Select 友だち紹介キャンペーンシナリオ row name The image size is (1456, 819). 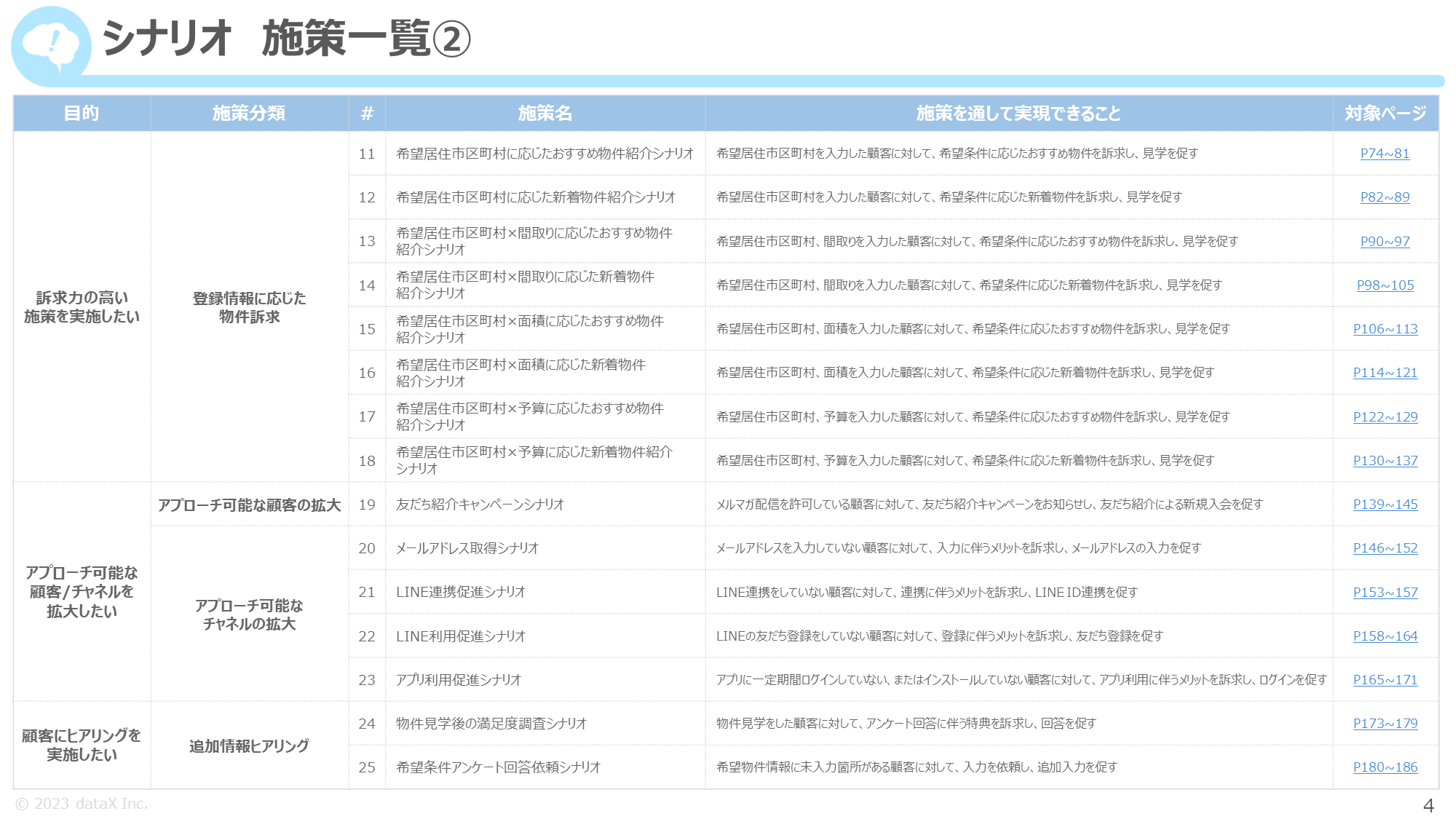pos(480,505)
